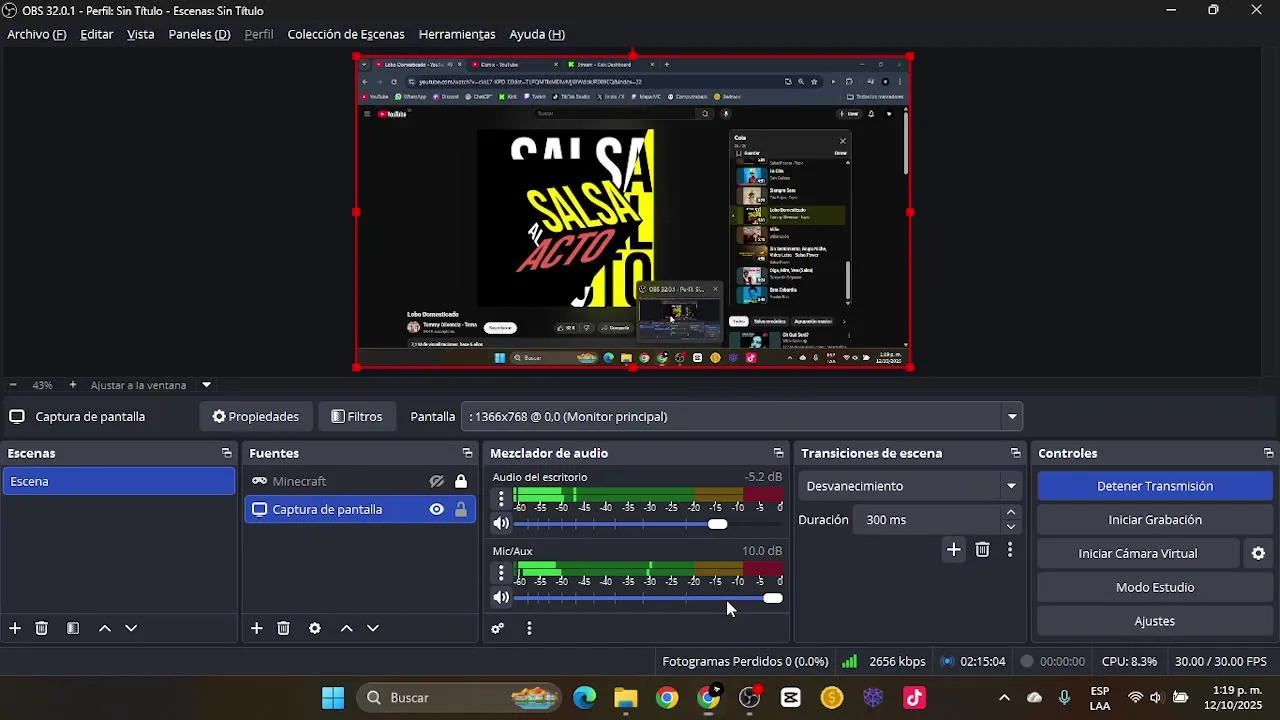
Task: Open Ayuda menu
Action: point(537,34)
